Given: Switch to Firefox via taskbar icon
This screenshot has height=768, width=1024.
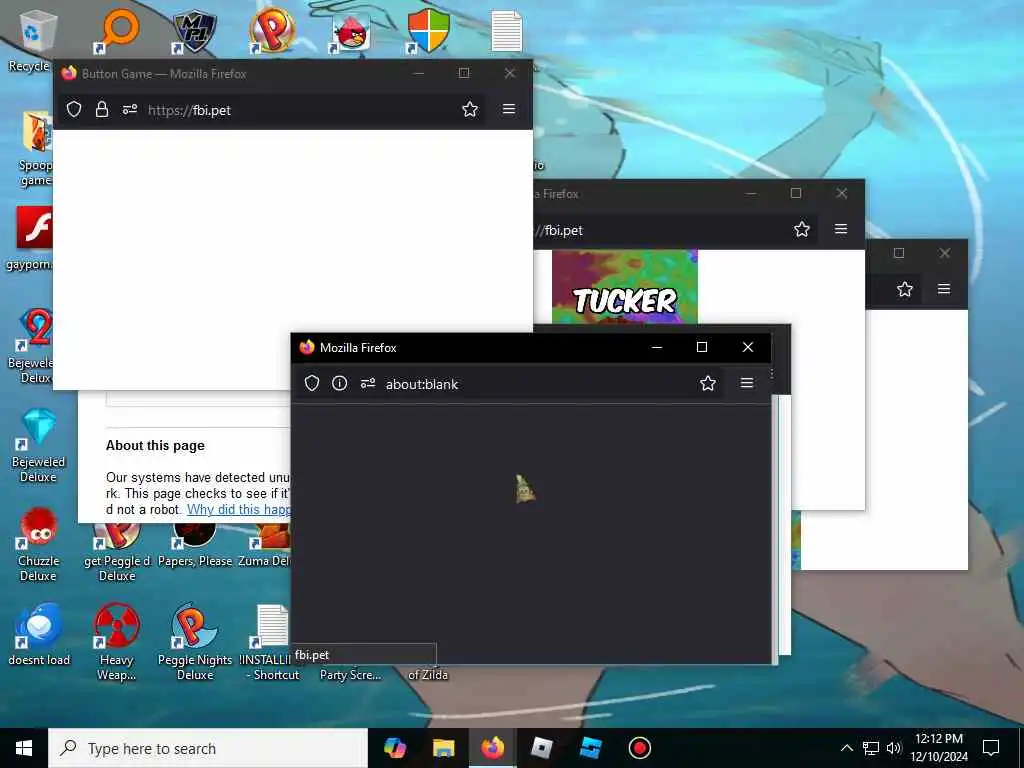Looking at the screenshot, I should (493, 748).
